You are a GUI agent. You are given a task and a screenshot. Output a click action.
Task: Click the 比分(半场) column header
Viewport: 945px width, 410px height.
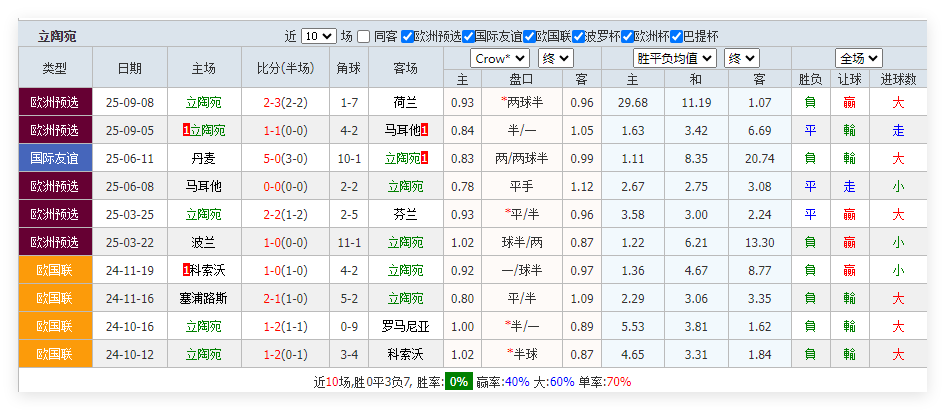click(x=285, y=68)
